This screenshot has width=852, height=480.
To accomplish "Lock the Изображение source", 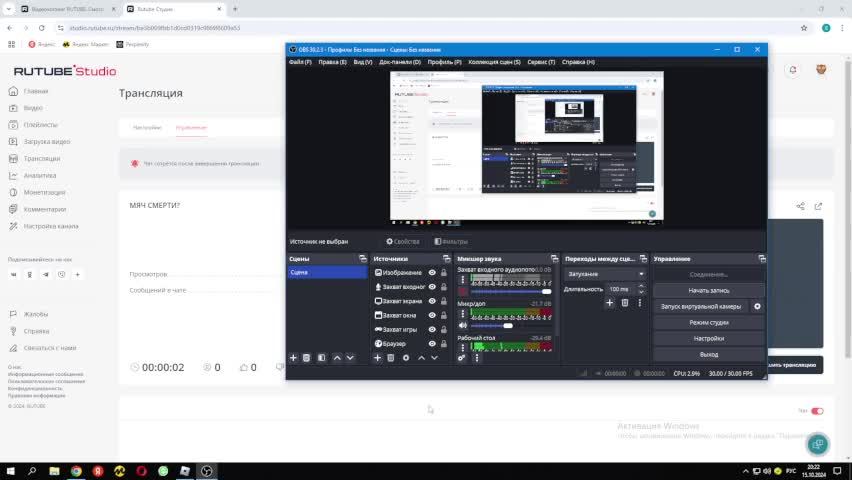I will (444, 272).
